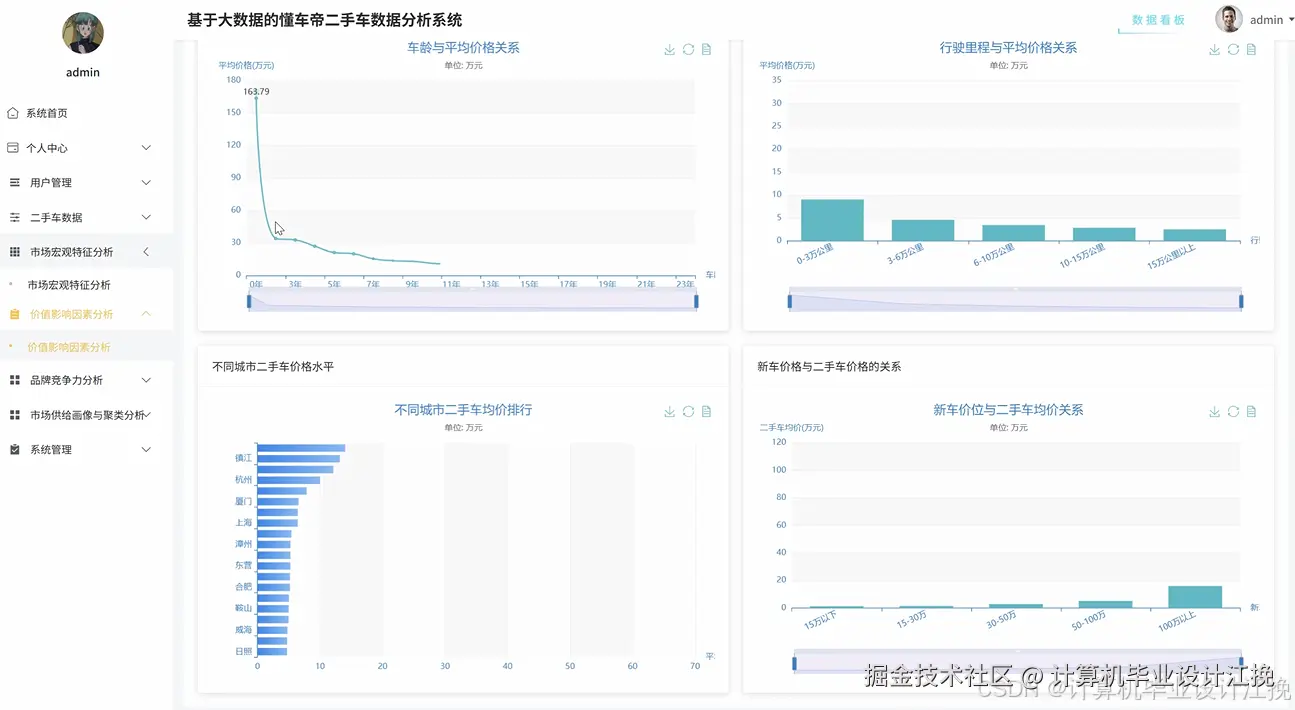
Task: Click the 厦门 city label on ranking chart
Action: 243,501
